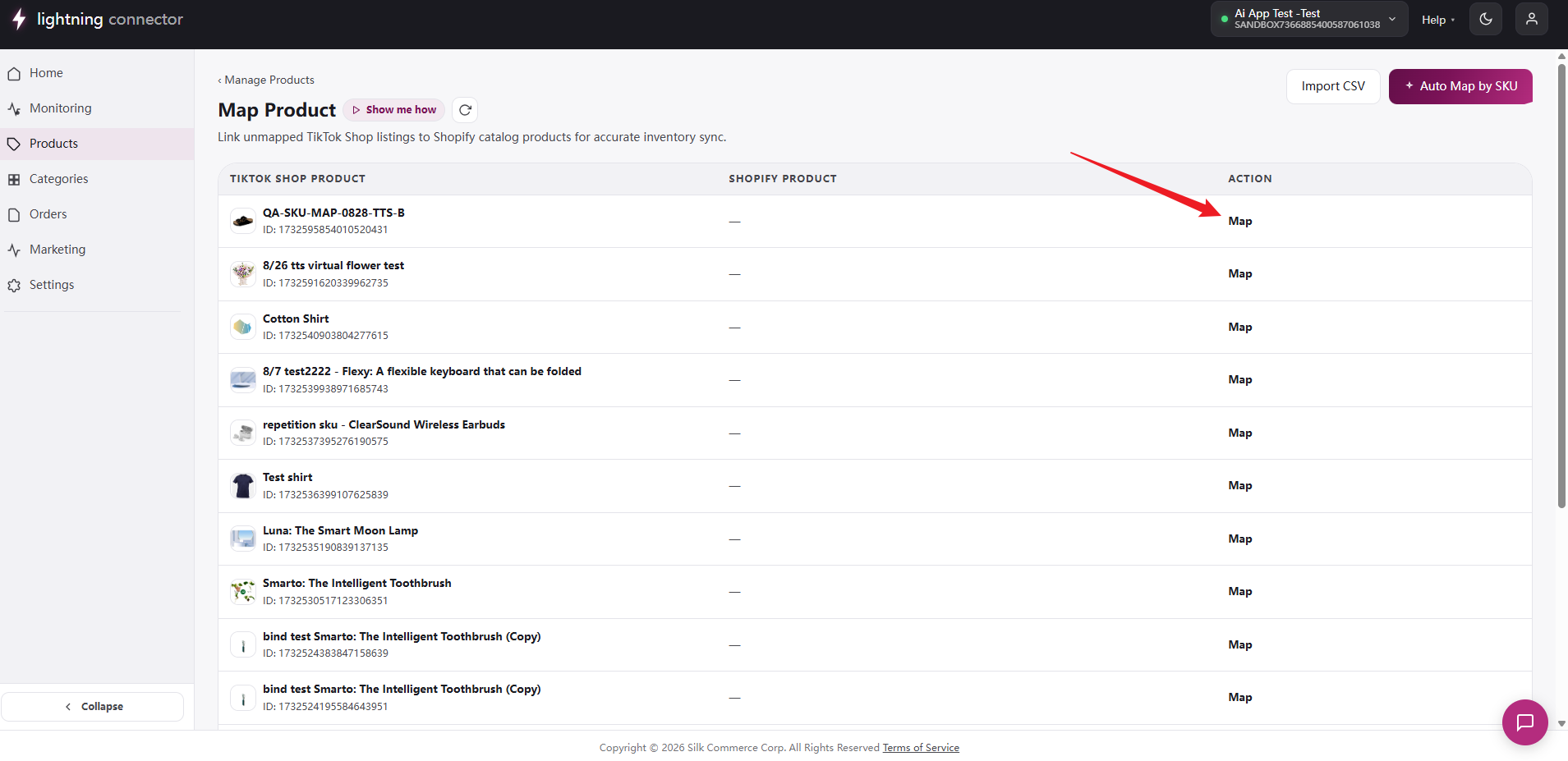Click the ClearSound Earbuds product thumbnail

[243, 433]
